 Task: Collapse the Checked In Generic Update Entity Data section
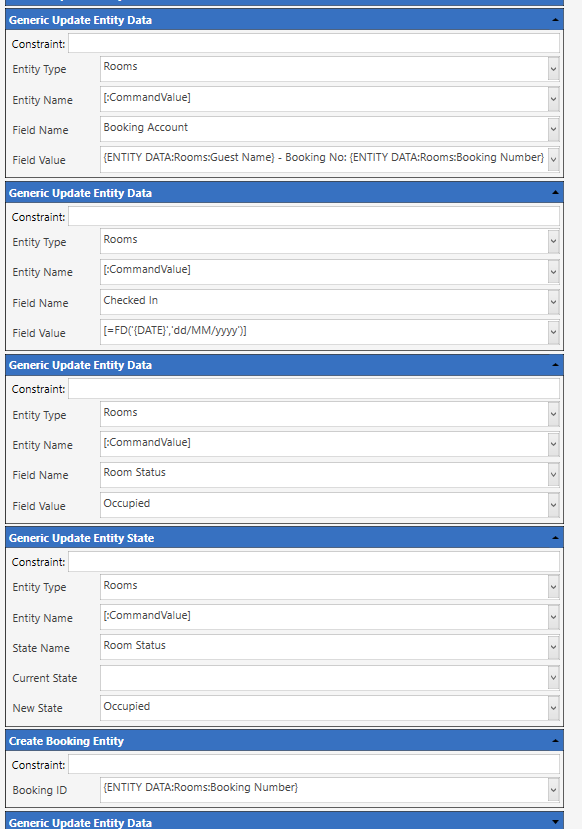point(555,193)
